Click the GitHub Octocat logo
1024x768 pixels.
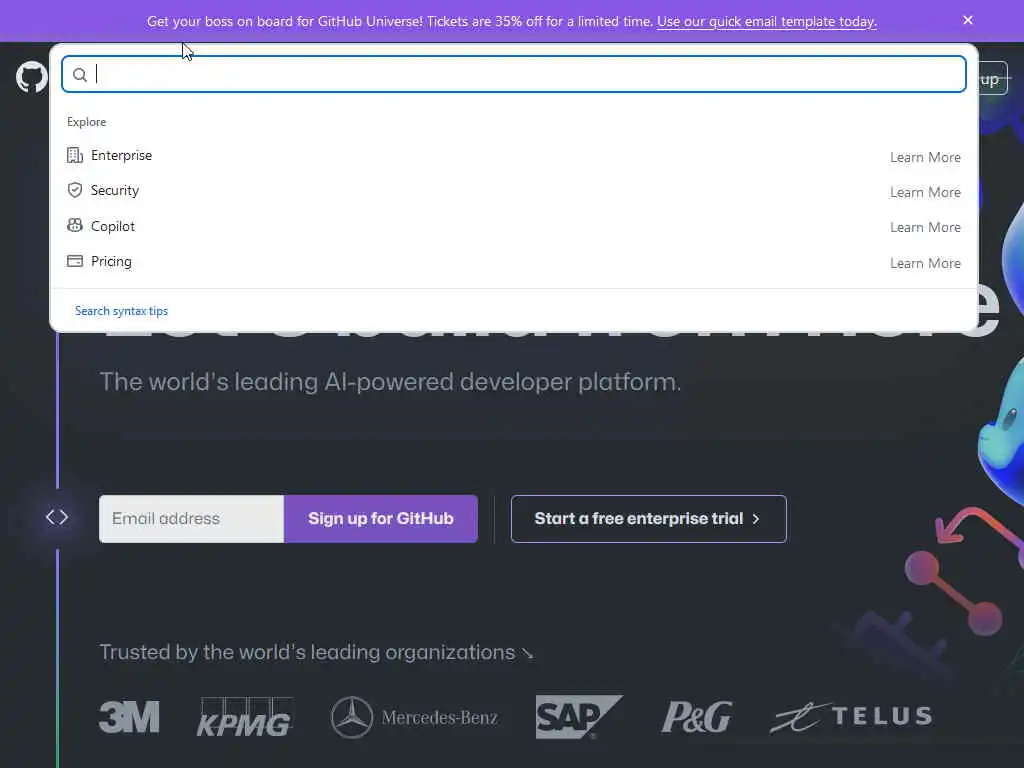pyautogui.click(x=31, y=77)
